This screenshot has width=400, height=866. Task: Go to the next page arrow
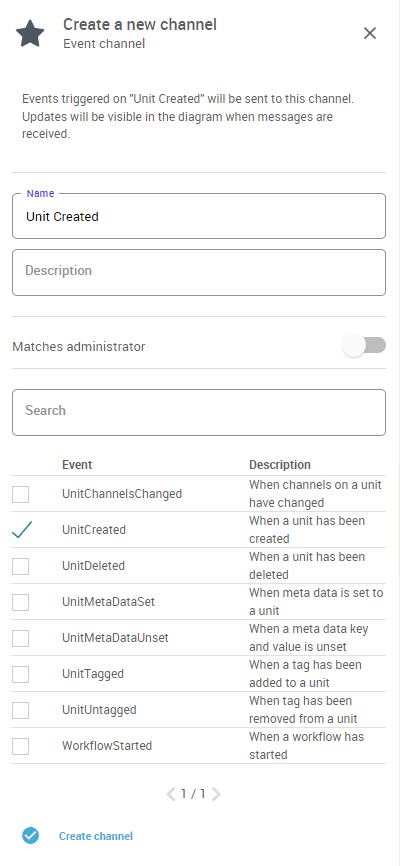[216, 794]
